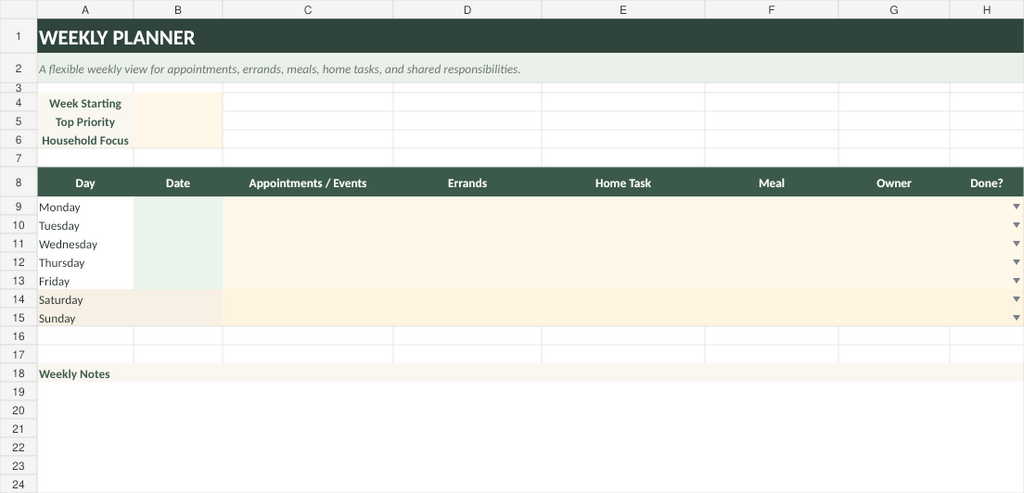This screenshot has width=1024, height=493.
Task: Open the Done? dropdown for Friday
Action: pos(1016,280)
